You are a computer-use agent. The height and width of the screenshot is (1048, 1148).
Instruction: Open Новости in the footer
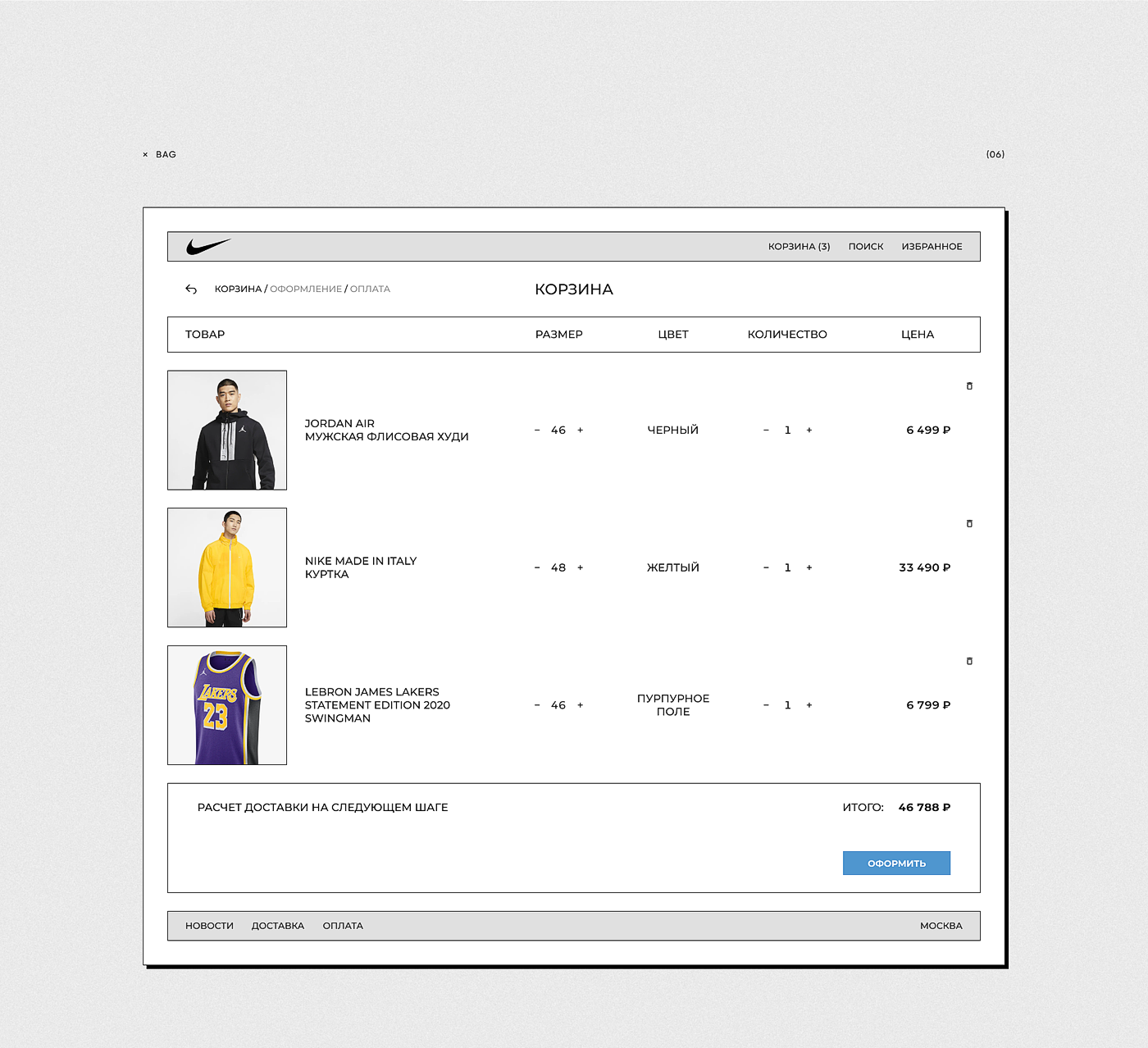click(209, 926)
